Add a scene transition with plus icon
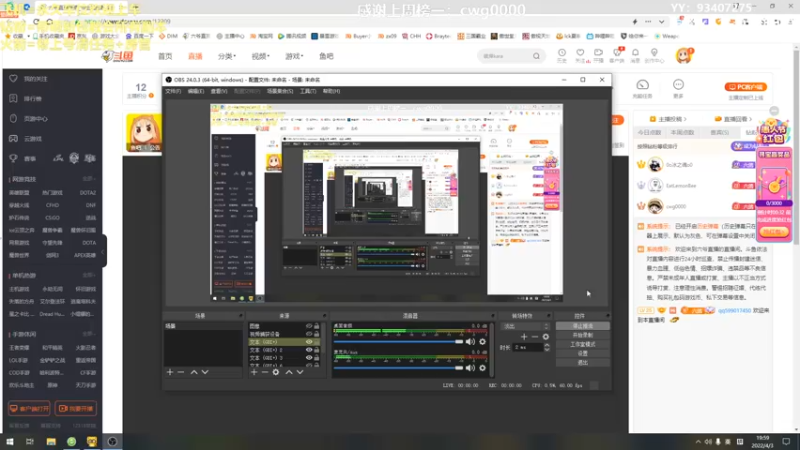Image resolution: width=800 pixels, height=450 pixels. (524, 337)
